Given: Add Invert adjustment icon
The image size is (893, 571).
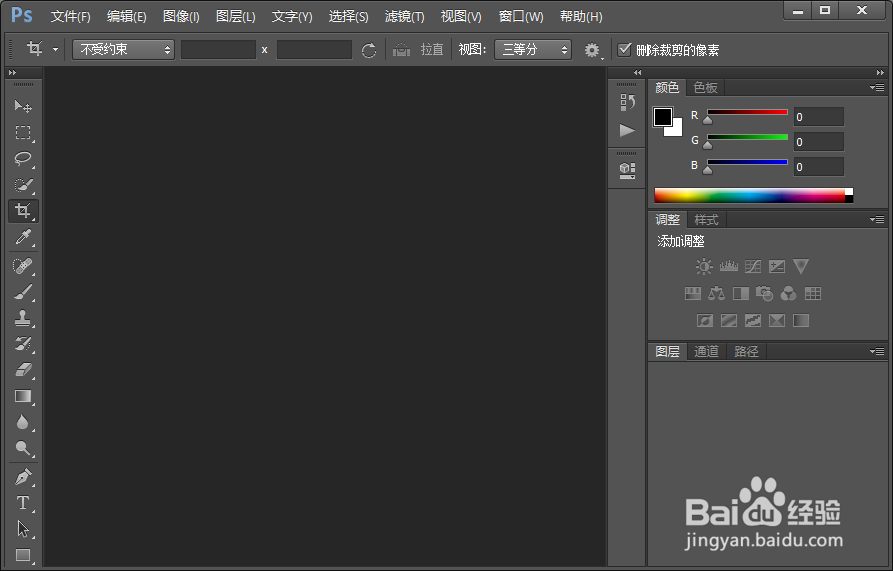Looking at the screenshot, I should click(x=704, y=321).
